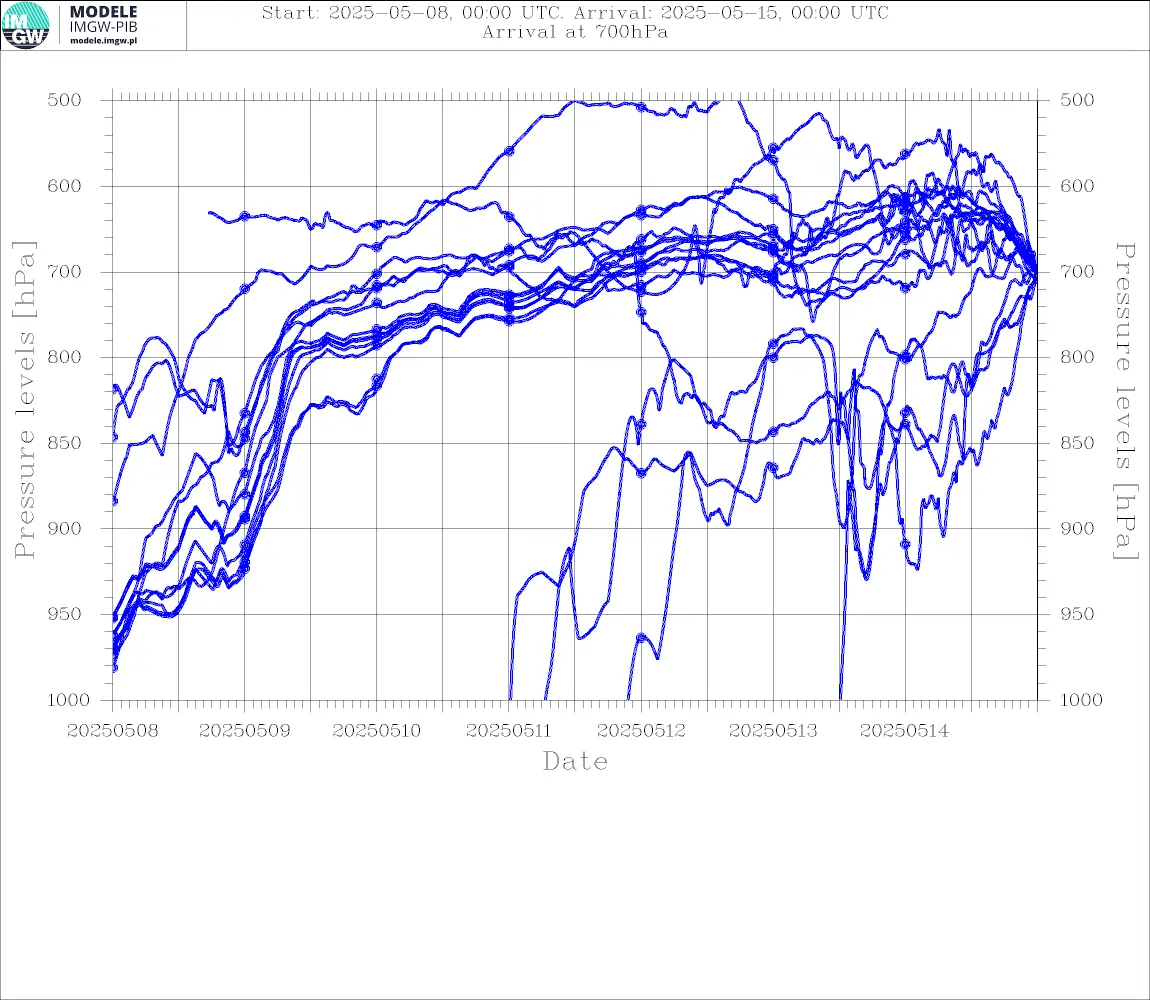This screenshot has height=1000, width=1150.
Task: Click the left axis value 900
Action: 65,528
